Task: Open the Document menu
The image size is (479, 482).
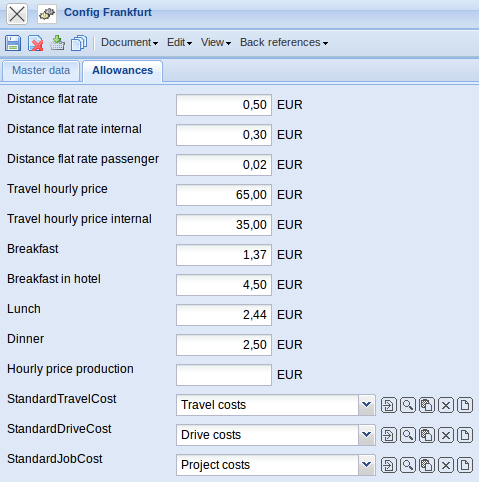Action: 129,43
